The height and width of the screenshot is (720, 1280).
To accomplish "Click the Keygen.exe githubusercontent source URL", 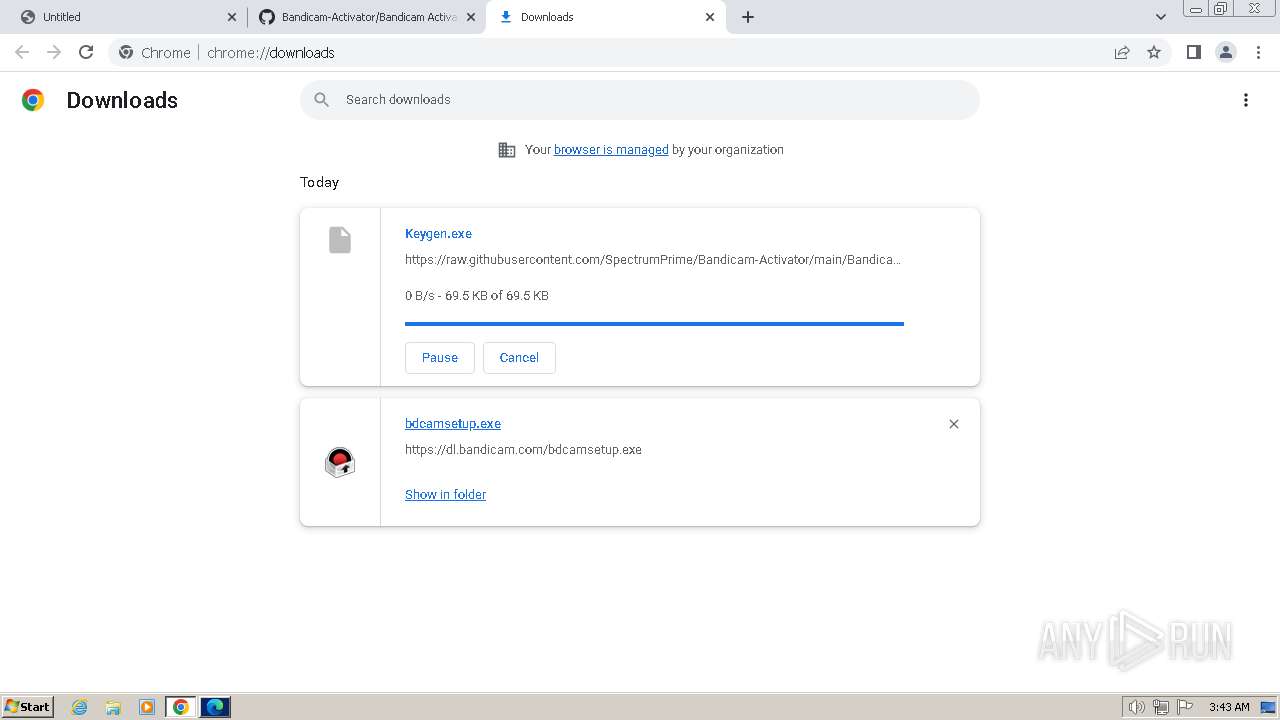I will point(653,260).
